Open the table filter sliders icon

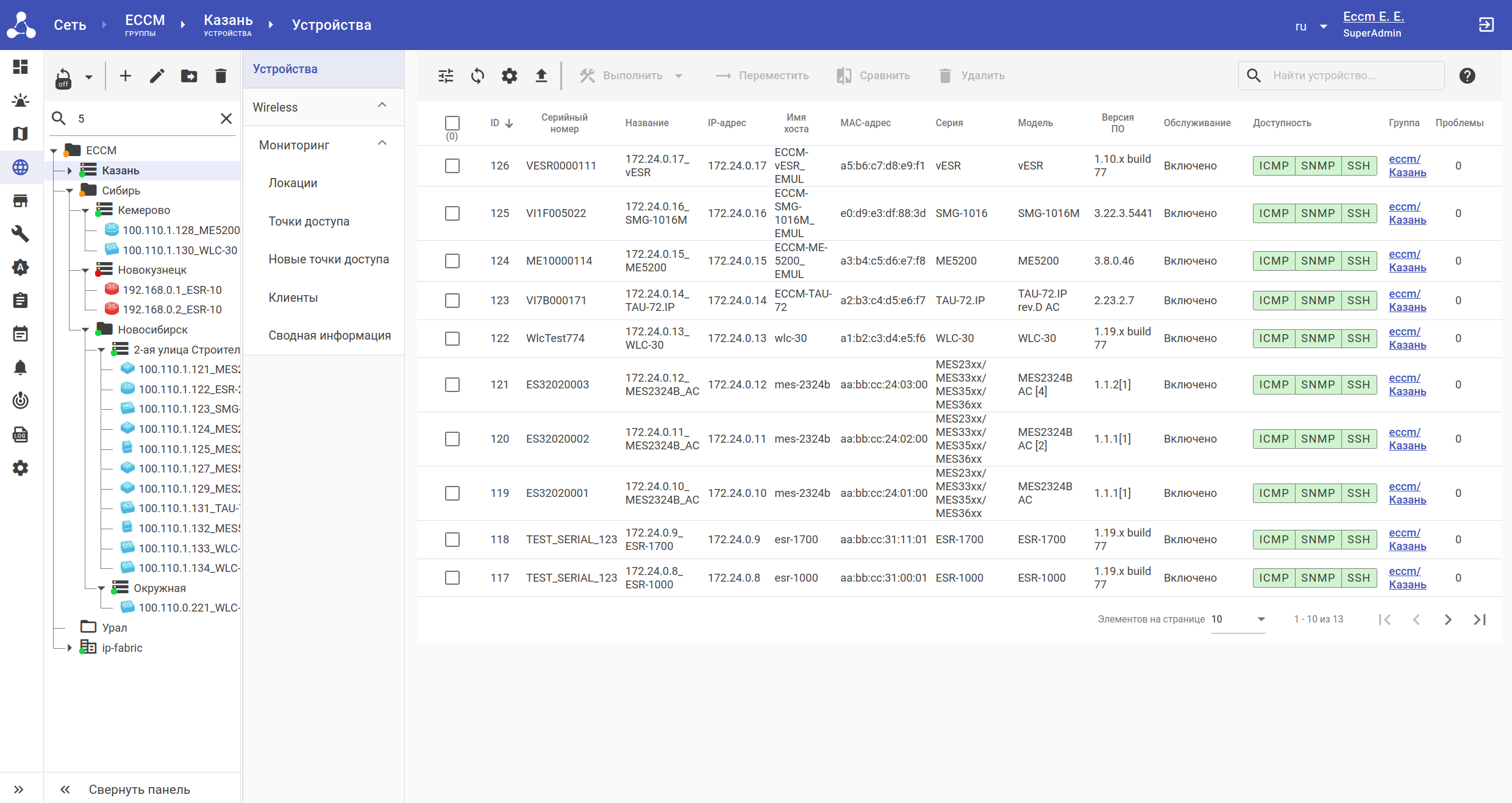(446, 76)
